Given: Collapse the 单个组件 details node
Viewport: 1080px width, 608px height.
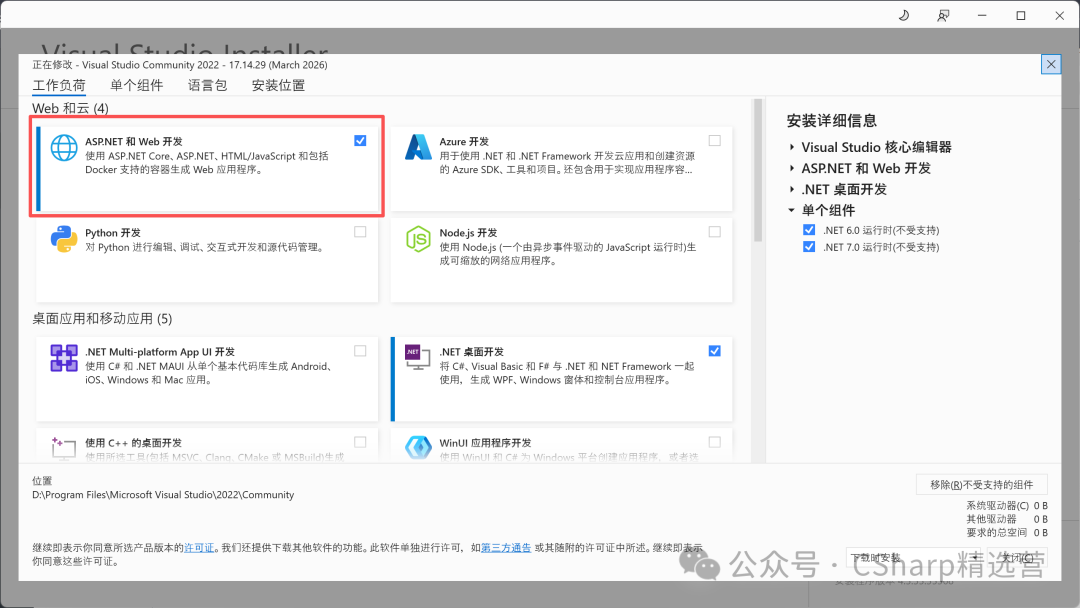Looking at the screenshot, I should pyautogui.click(x=792, y=210).
